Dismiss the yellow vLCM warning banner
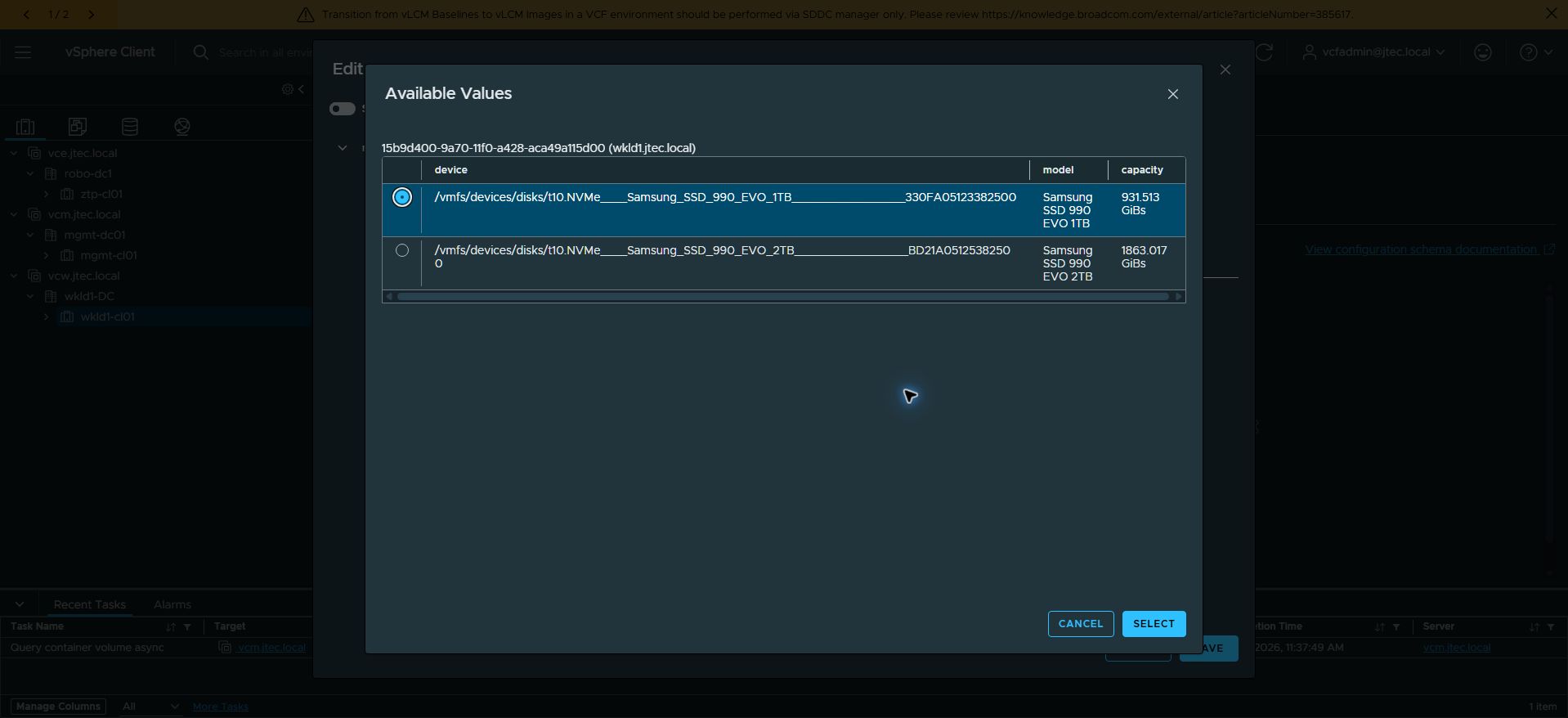Viewport: 1568px width, 718px height. (1551, 14)
